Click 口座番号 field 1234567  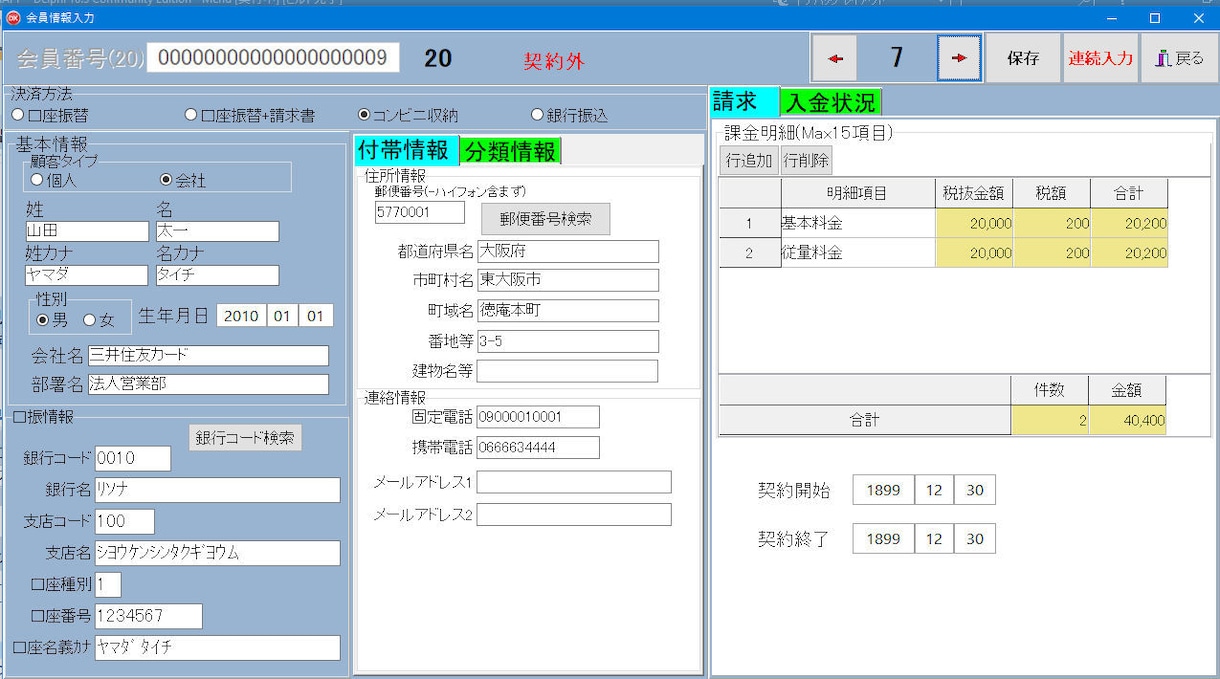coord(149,616)
